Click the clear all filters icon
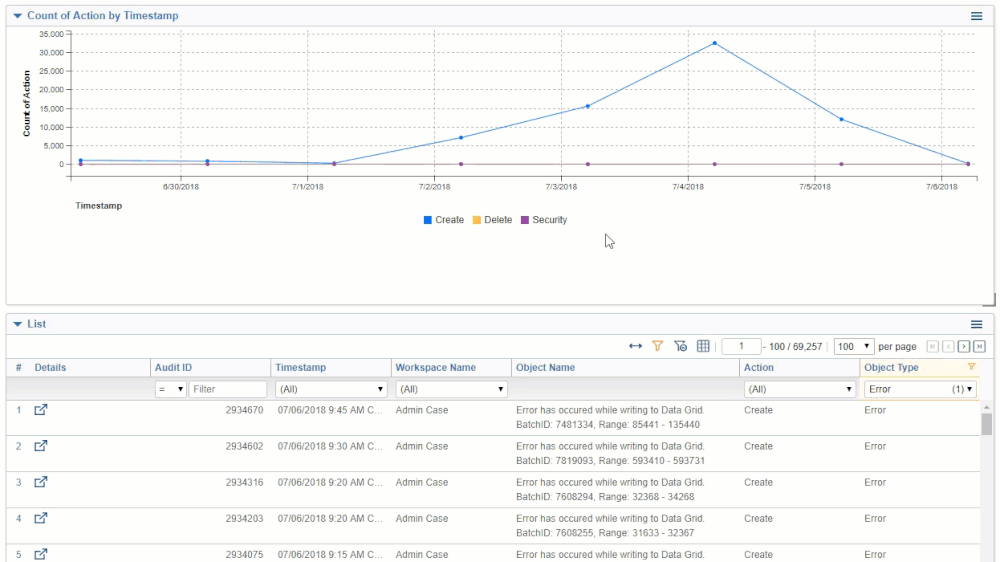 pos(680,346)
